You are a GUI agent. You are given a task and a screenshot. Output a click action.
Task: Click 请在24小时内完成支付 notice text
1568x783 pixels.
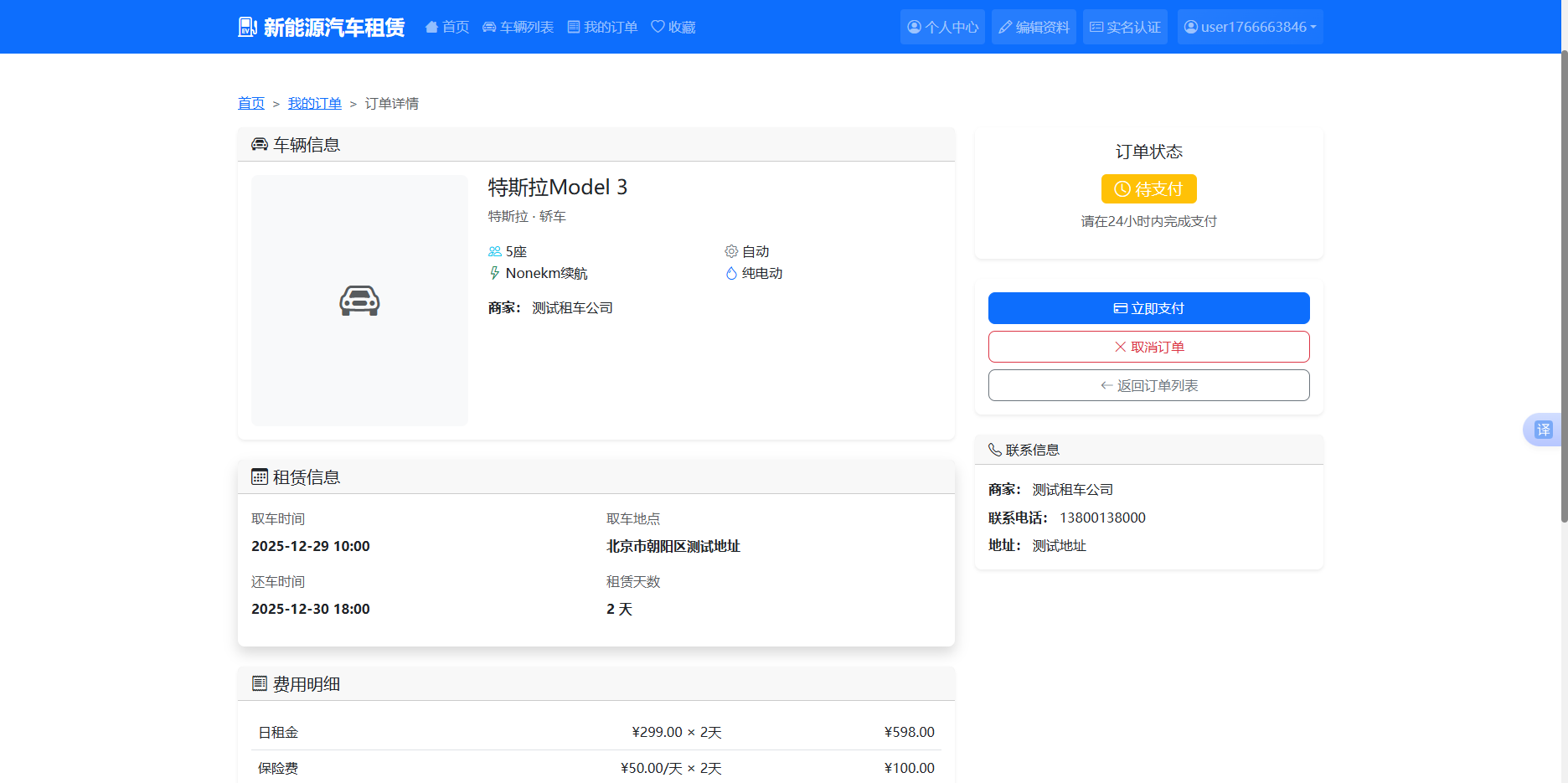pyautogui.click(x=1148, y=221)
